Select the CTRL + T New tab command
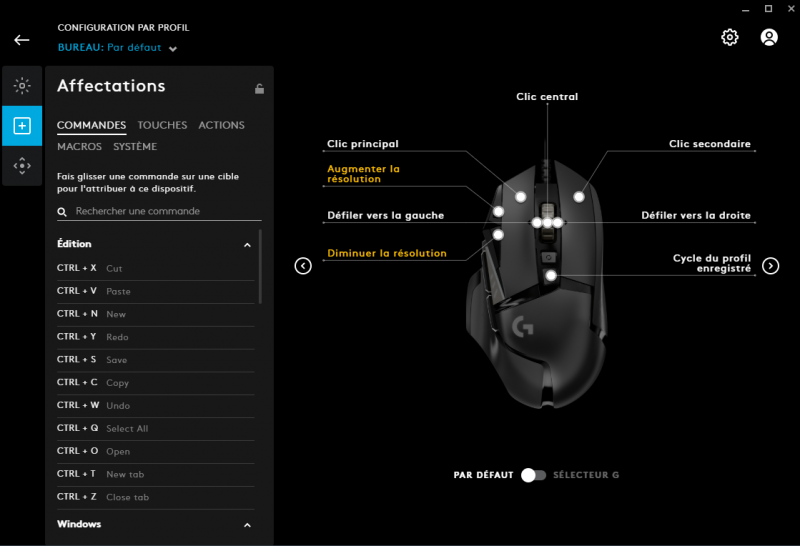Viewport: 800px width, 546px height. (x=156, y=475)
